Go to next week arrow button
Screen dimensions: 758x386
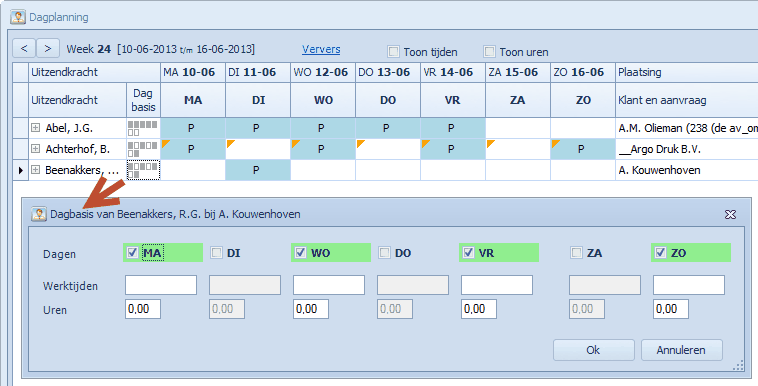click(47, 48)
